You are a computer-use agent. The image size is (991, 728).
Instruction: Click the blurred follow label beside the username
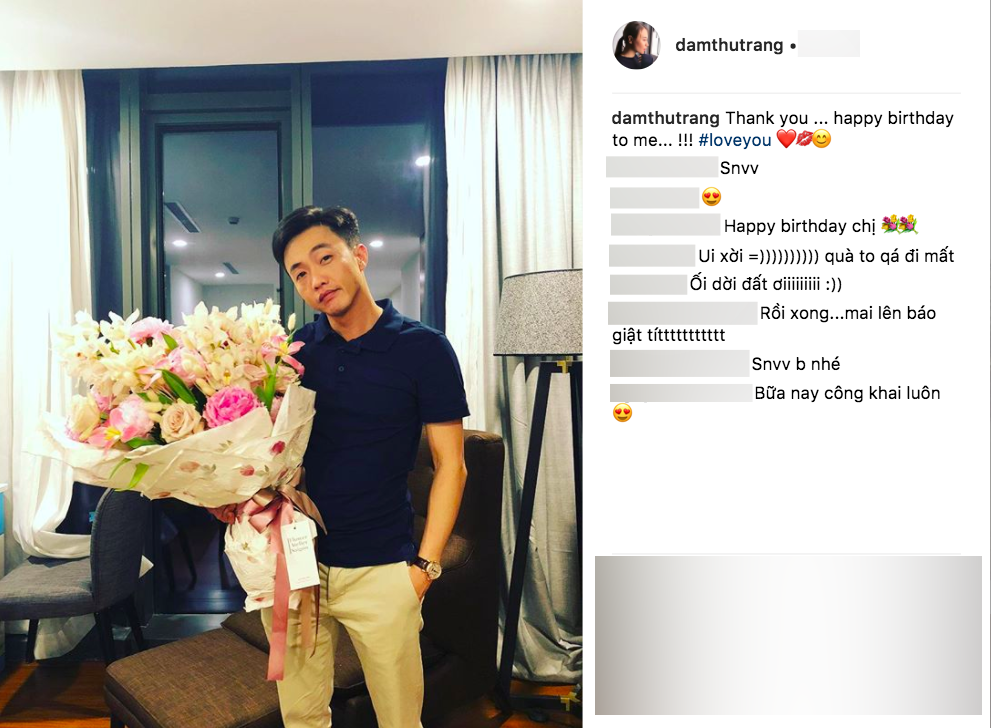click(829, 44)
